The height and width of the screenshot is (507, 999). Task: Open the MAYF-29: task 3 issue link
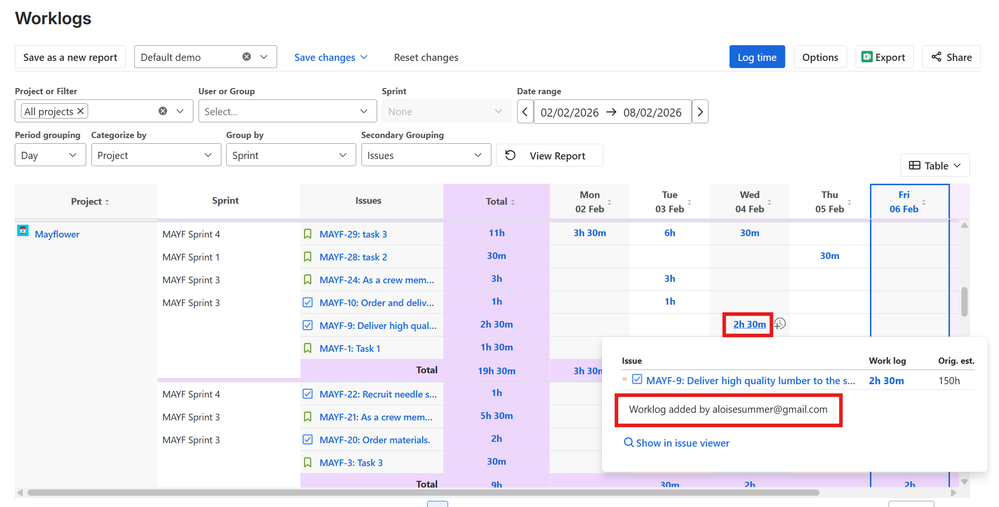tap(353, 234)
